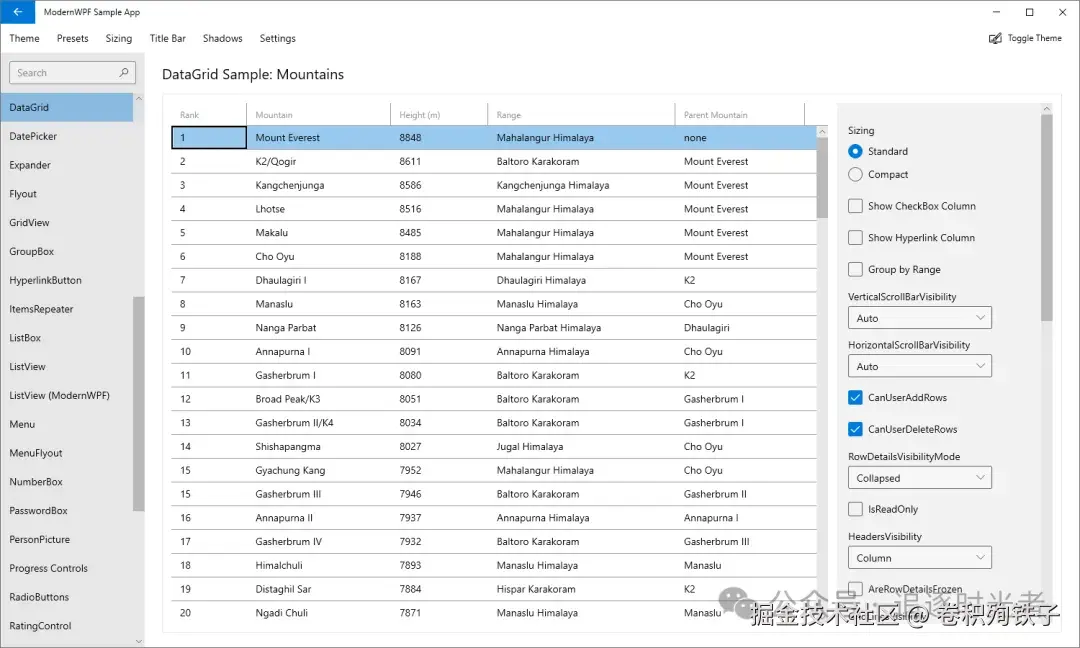Click the Toggle Theme icon button
This screenshot has height=648, width=1080.
(x=995, y=39)
